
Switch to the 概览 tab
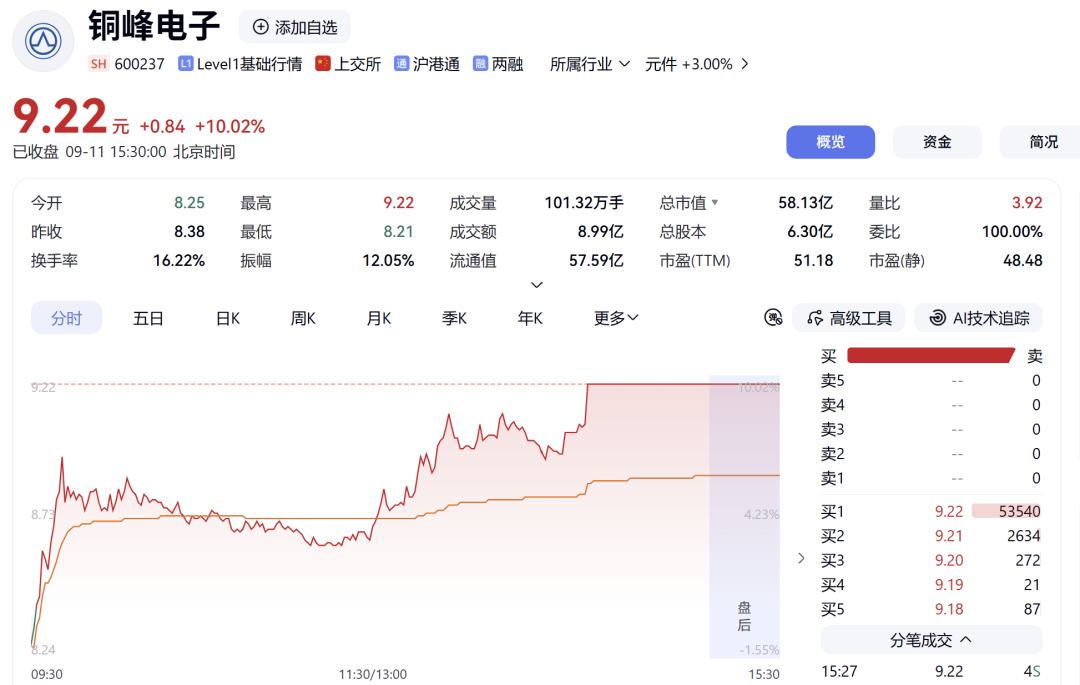[x=831, y=142]
